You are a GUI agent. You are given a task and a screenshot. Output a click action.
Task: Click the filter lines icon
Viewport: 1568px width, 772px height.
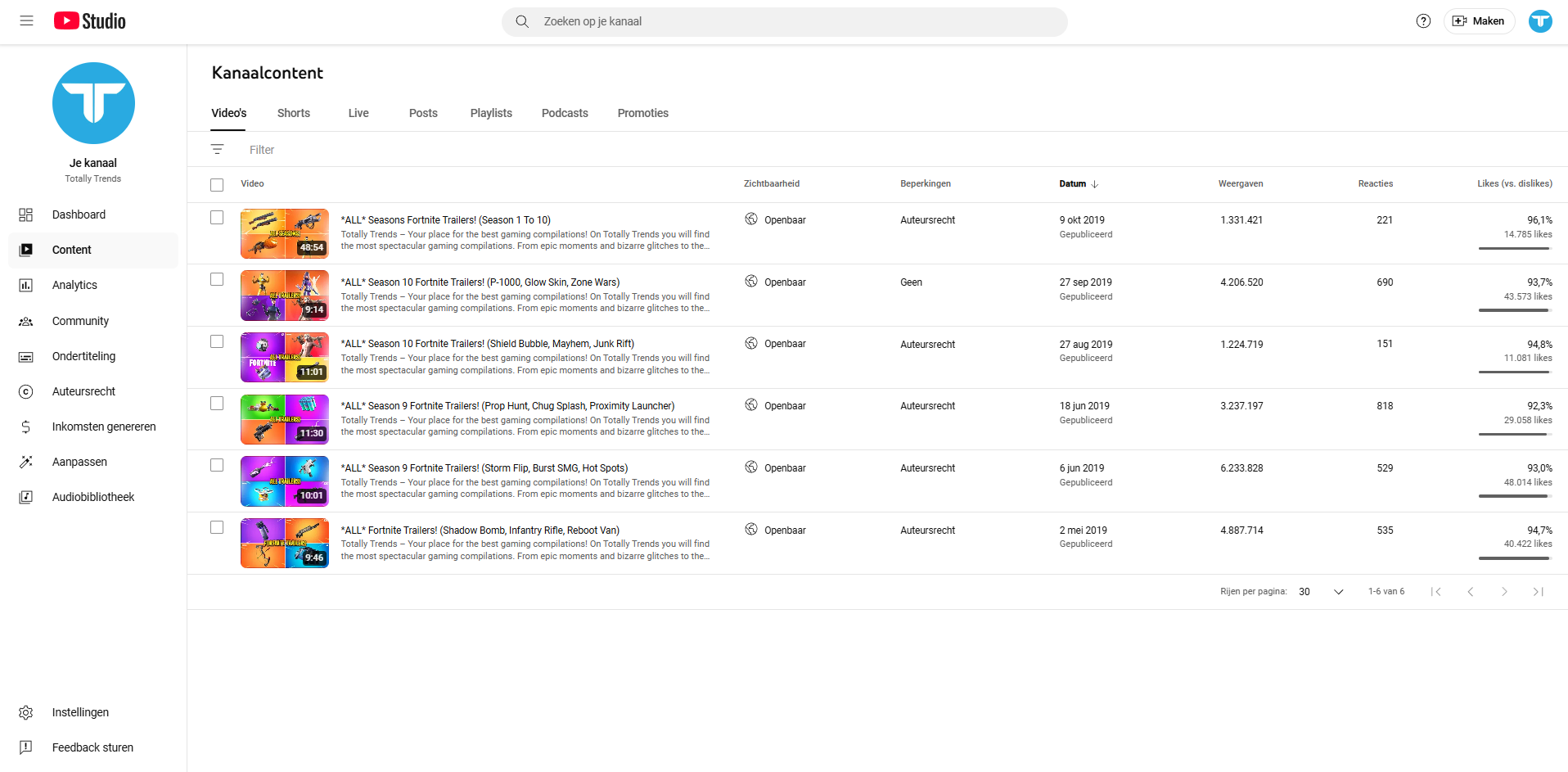(217, 149)
